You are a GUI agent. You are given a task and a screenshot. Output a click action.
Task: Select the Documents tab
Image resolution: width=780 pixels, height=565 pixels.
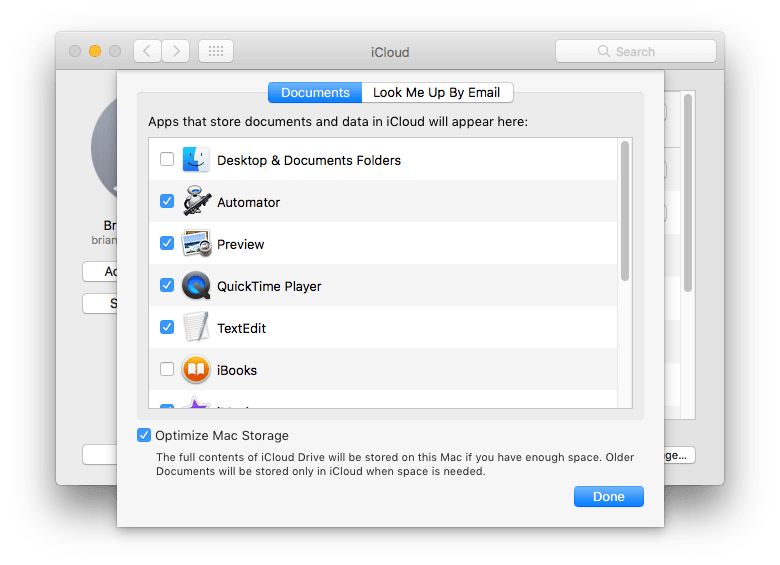(x=315, y=93)
